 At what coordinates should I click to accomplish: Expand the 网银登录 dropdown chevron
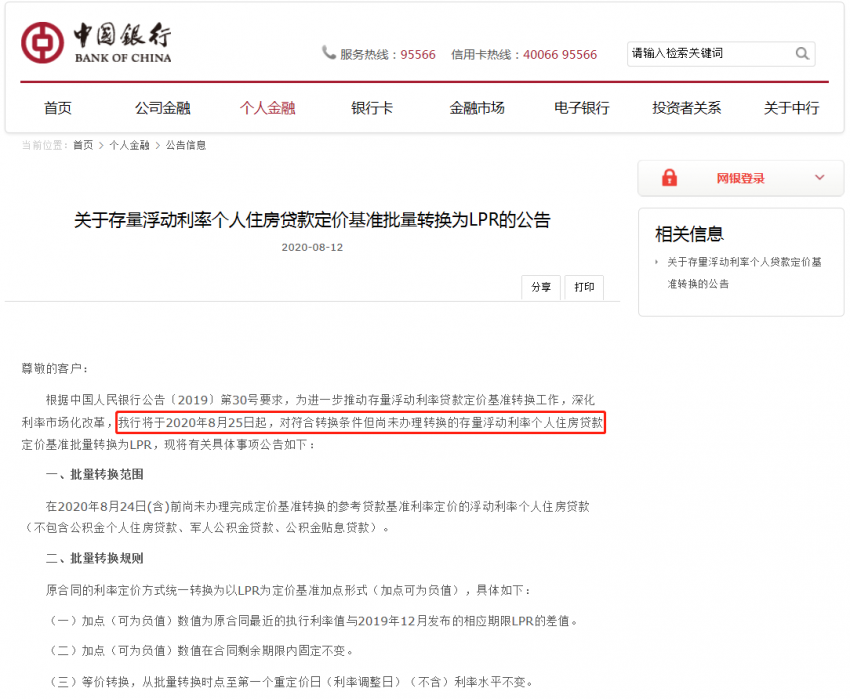click(x=819, y=177)
